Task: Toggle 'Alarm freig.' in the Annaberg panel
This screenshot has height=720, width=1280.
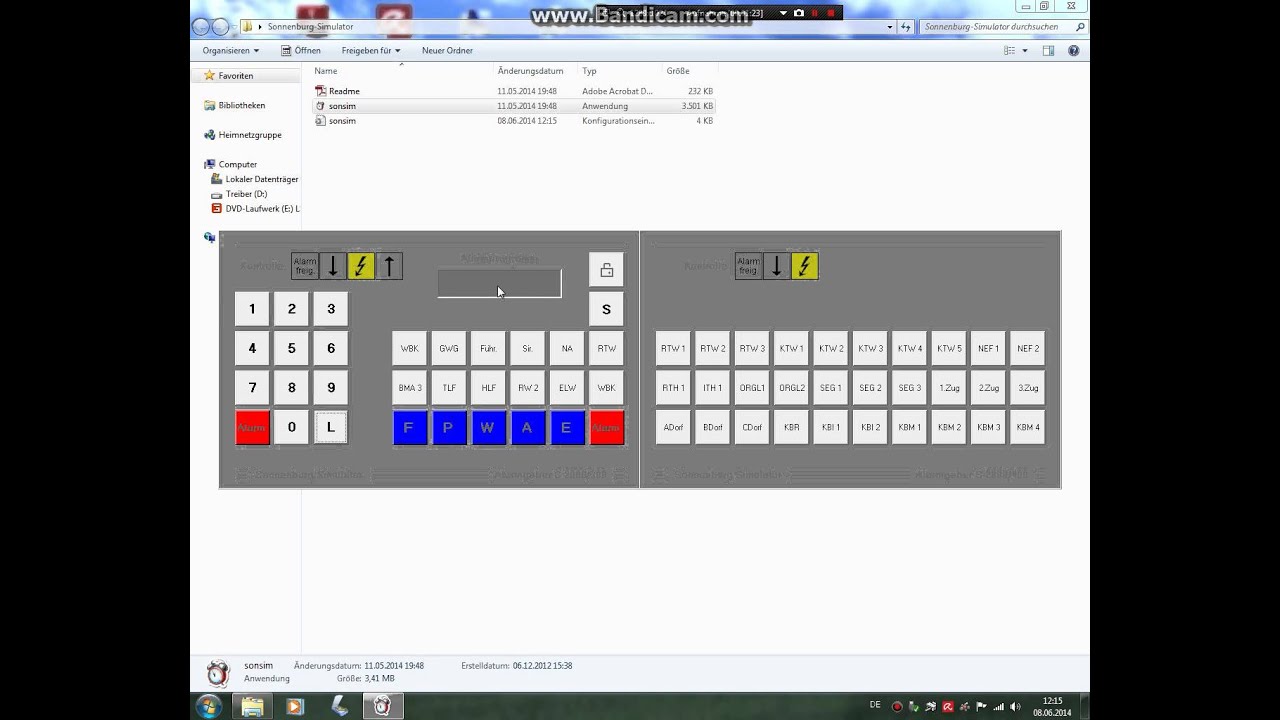Action: pyautogui.click(x=748, y=266)
